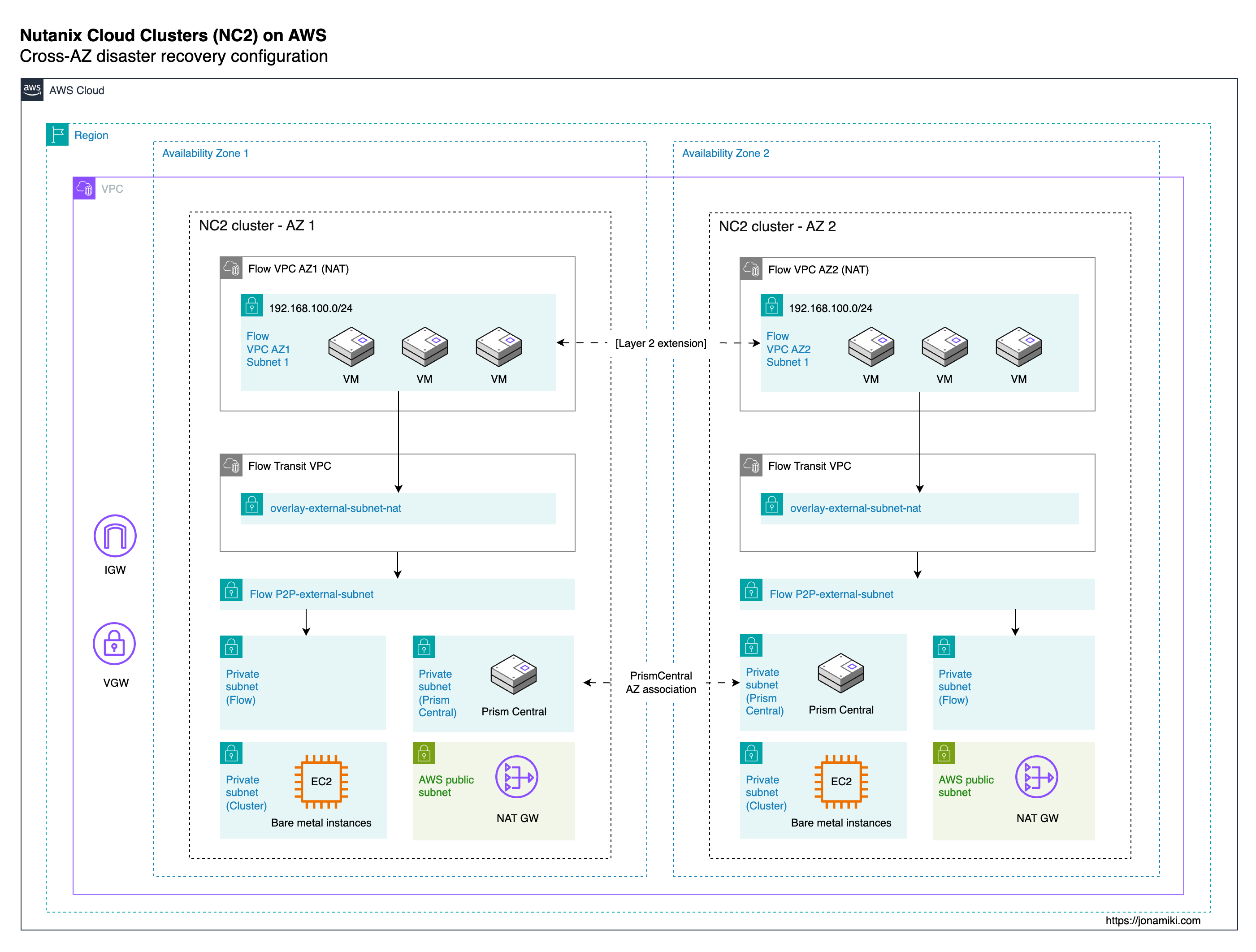The height and width of the screenshot is (952, 1256).
Task: Click "Bare metal instances" text in AZ 2
Action: [x=841, y=822]
